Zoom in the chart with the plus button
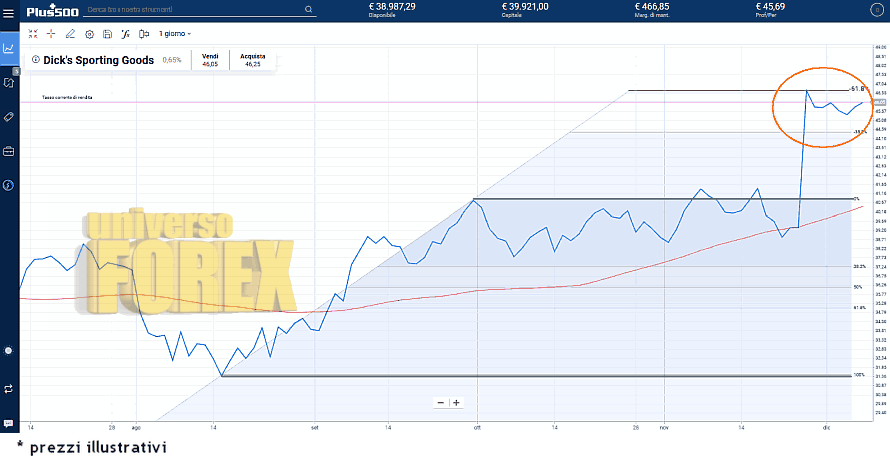This screenshot has height=462, width=890. click(456, 402)
